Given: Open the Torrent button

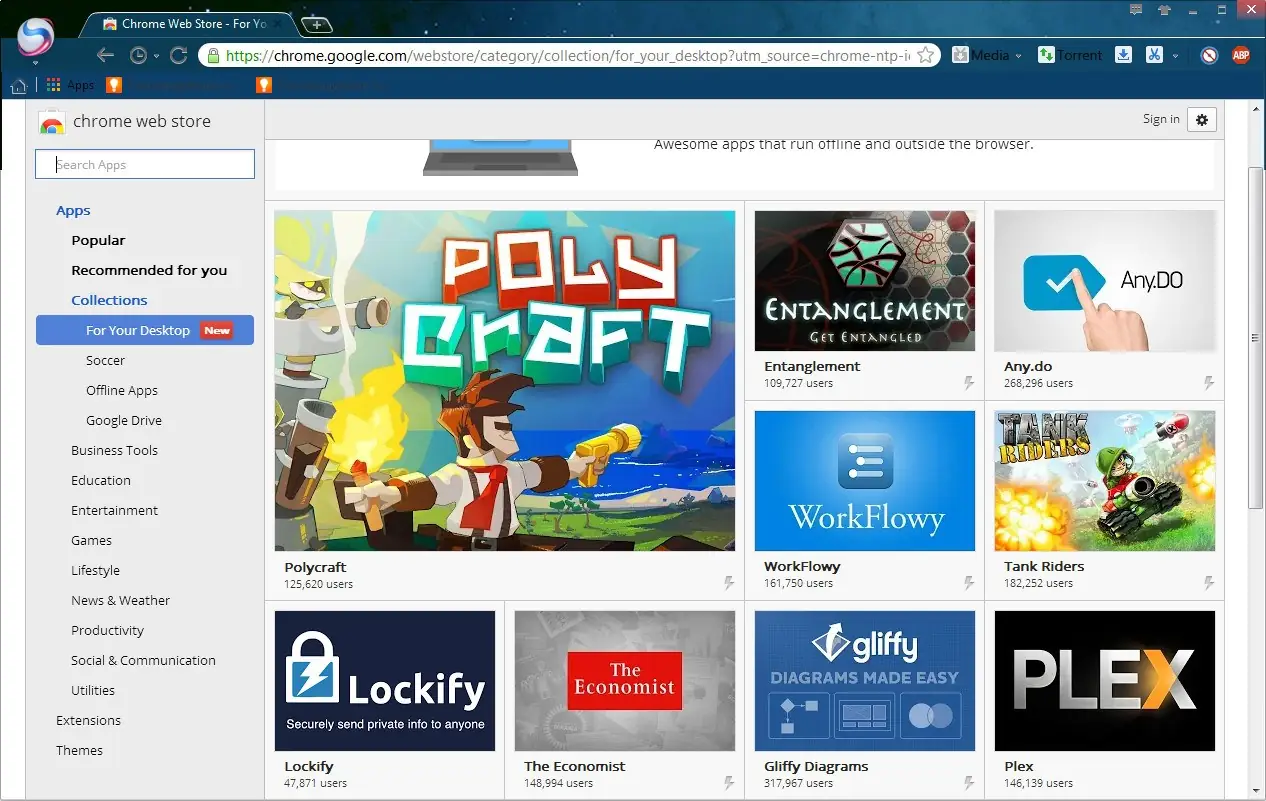Looking at the screenshot, I should 1070,55.
